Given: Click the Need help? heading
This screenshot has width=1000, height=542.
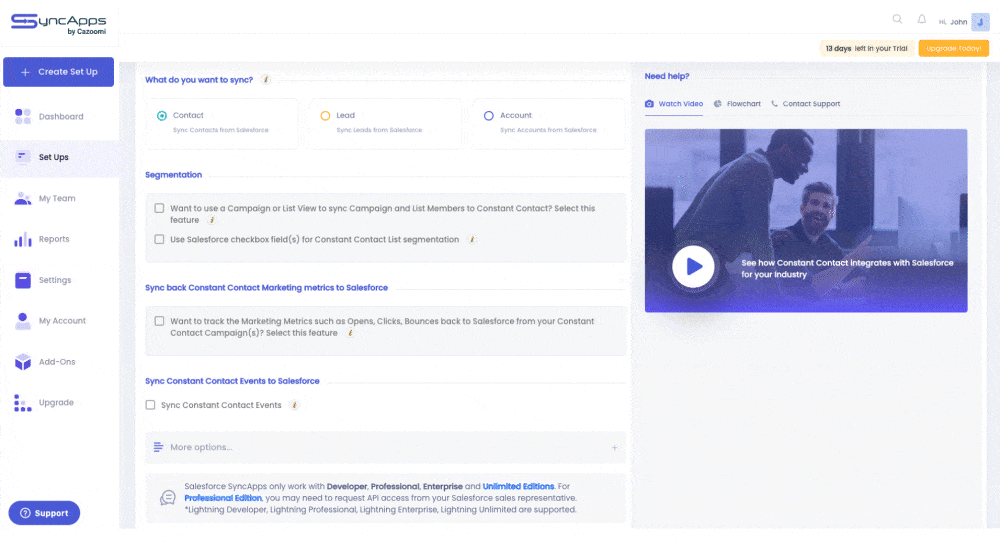Looking at the screenshot, I should 666,76.
